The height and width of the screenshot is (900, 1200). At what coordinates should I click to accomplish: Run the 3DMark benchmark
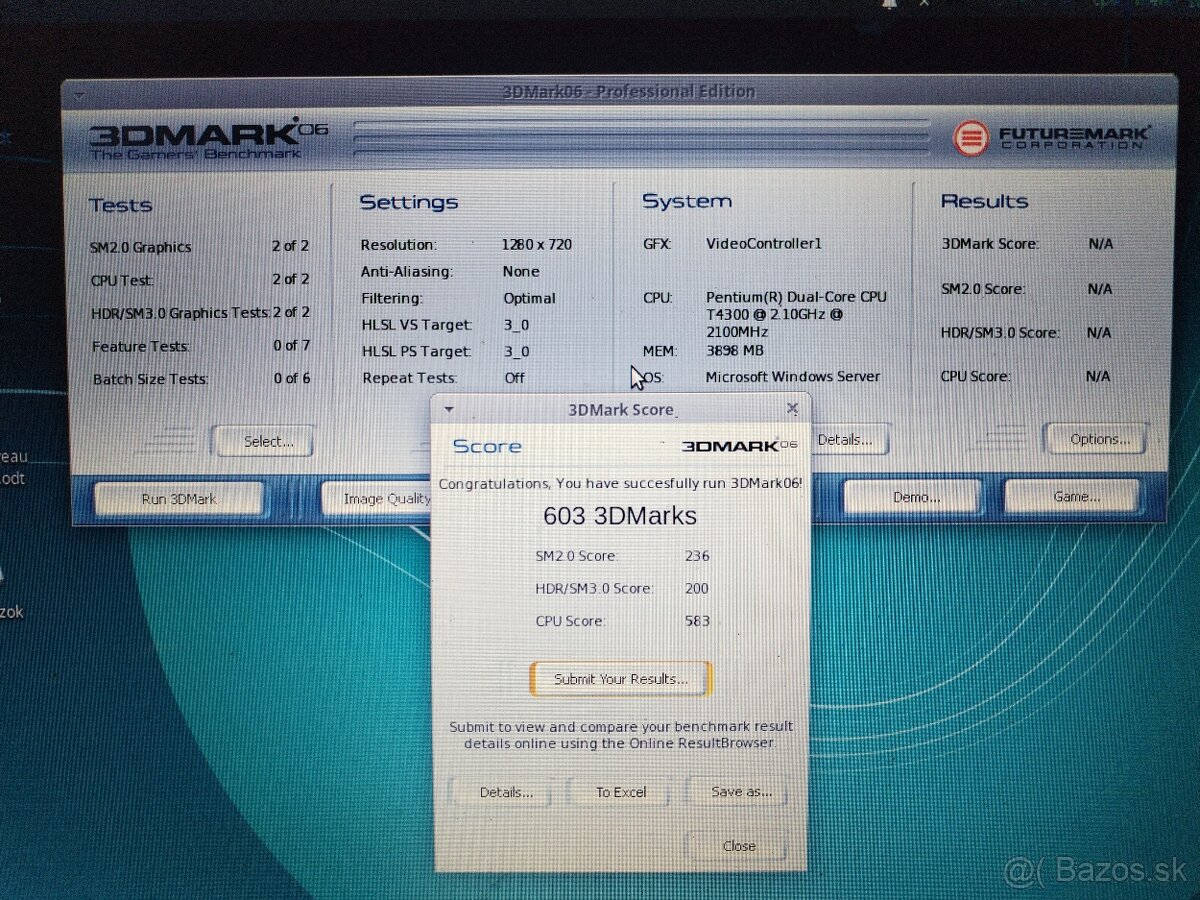point(178,498)
